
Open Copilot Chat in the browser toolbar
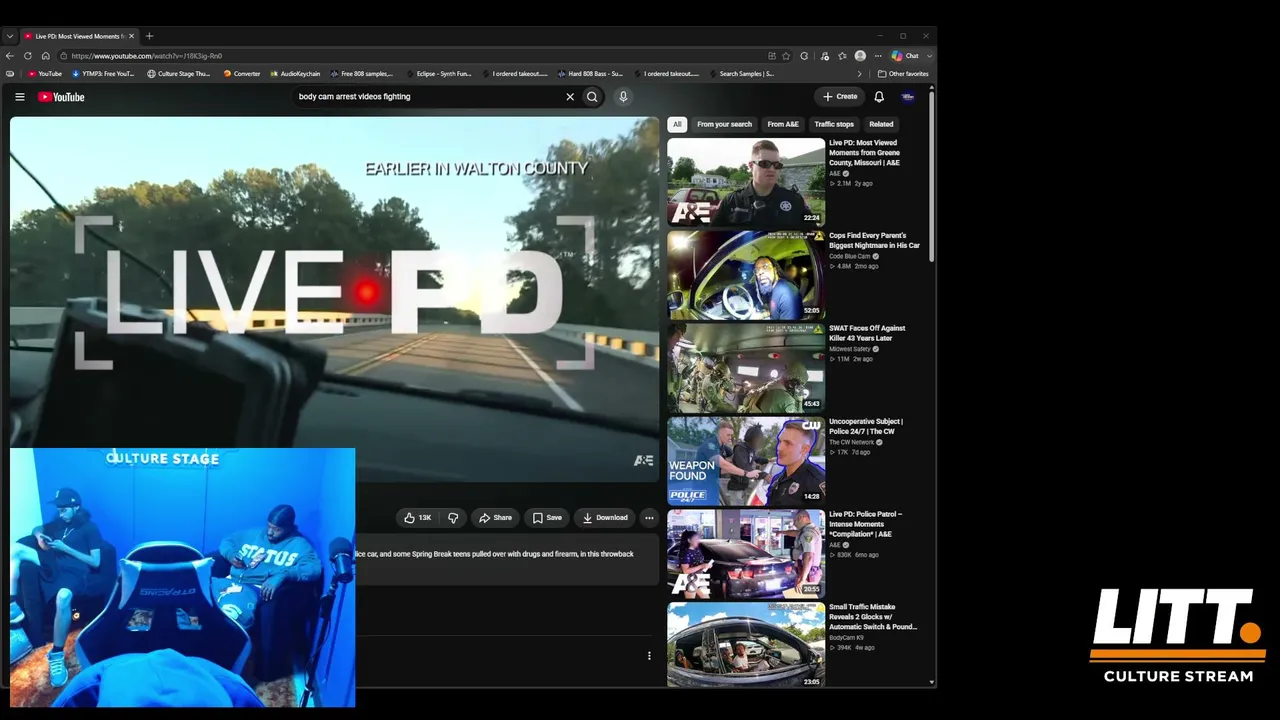pyautogui.click(x=905, y=56)
